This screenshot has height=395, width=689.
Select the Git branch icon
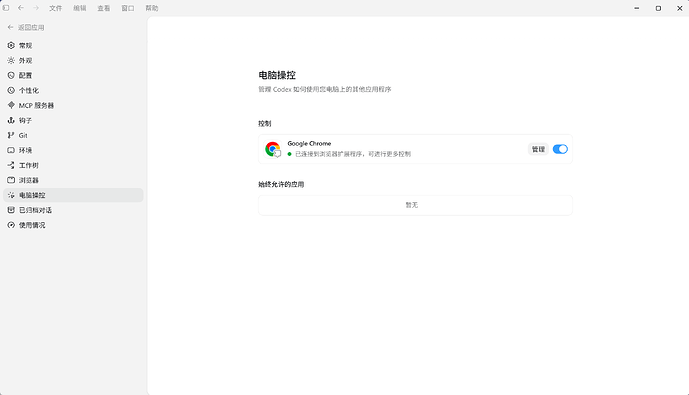click(x=11, y=135)
